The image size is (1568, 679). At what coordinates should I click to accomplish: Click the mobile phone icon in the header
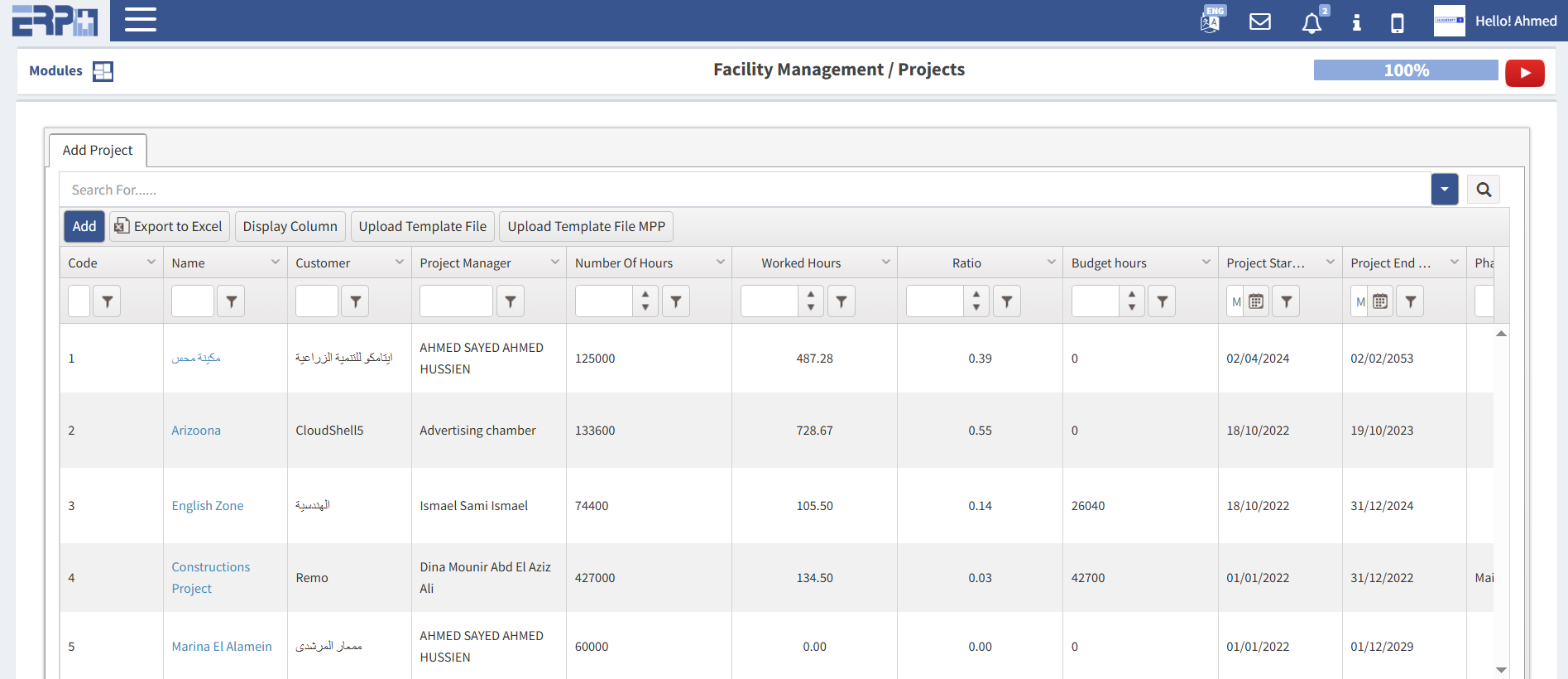click(1397, 22)
